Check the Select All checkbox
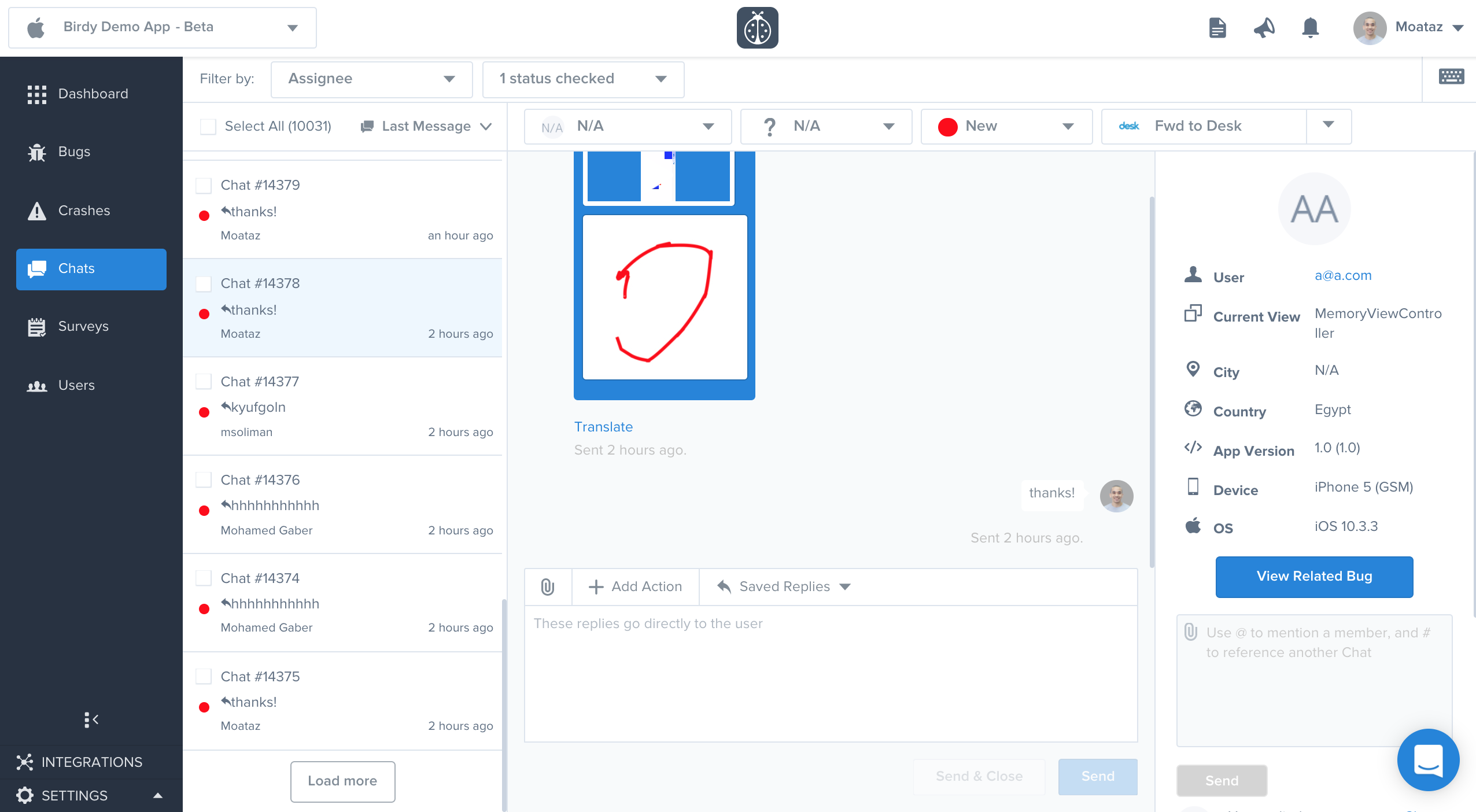This screenshot has height=812, width=1476. [208, 127]
